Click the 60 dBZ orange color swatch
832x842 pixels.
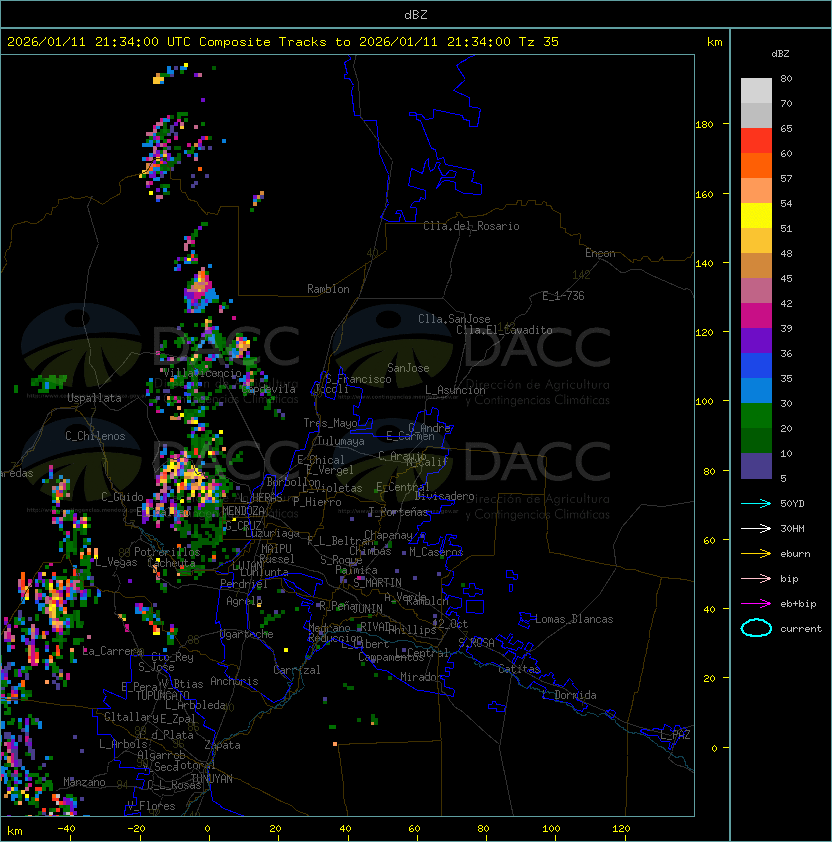756,165
